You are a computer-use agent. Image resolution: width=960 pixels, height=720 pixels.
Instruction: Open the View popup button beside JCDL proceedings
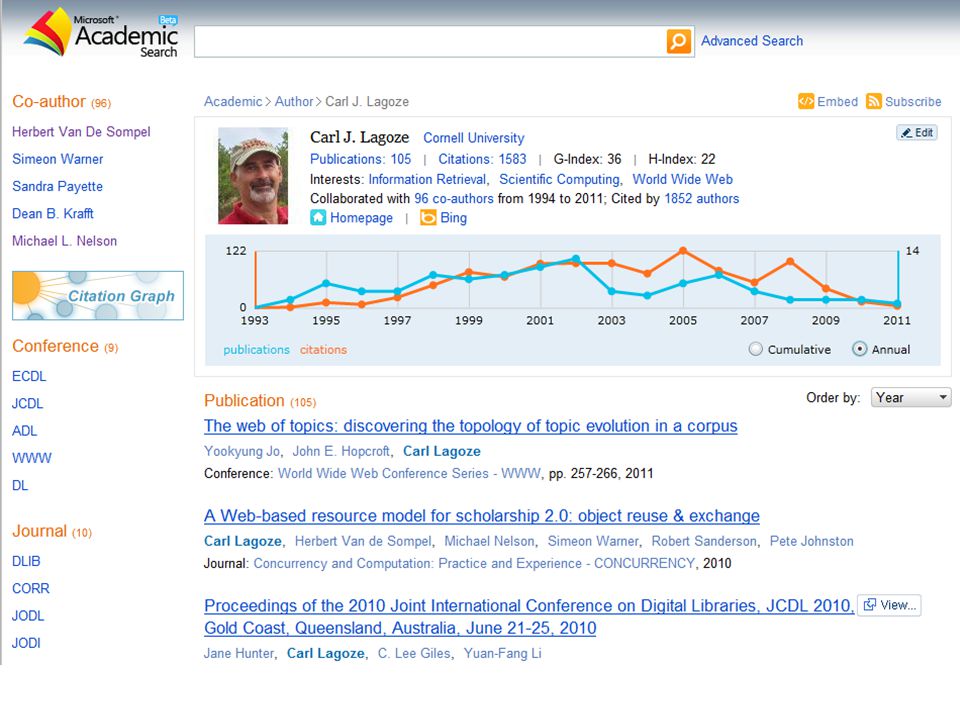[889, 605]
